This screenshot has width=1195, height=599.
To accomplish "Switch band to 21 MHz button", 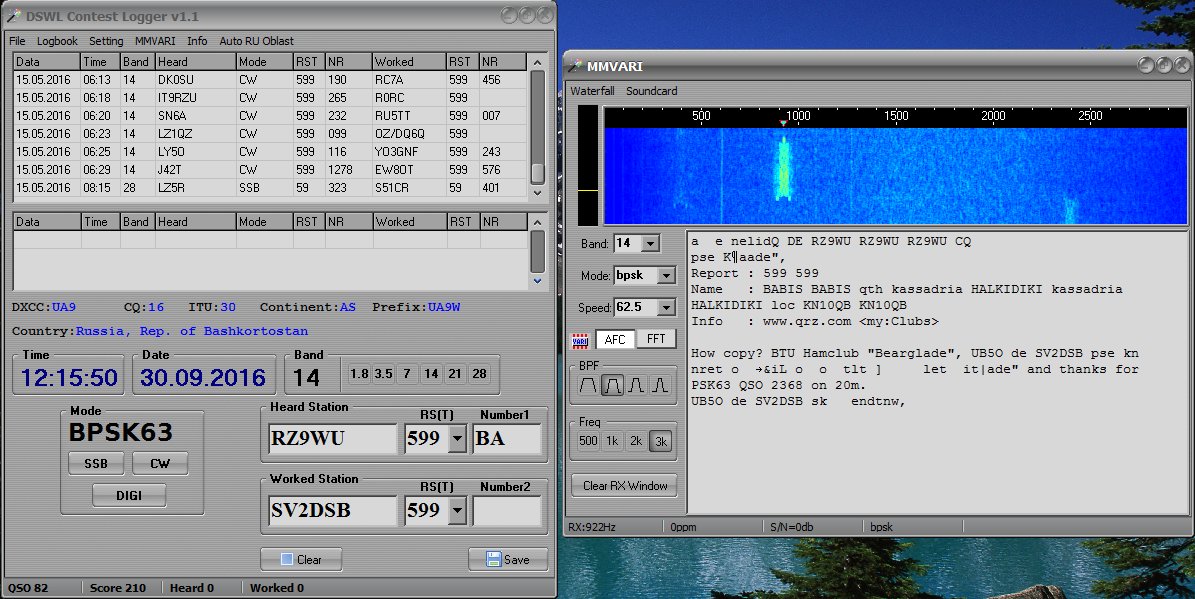I will tap(456, 374).
